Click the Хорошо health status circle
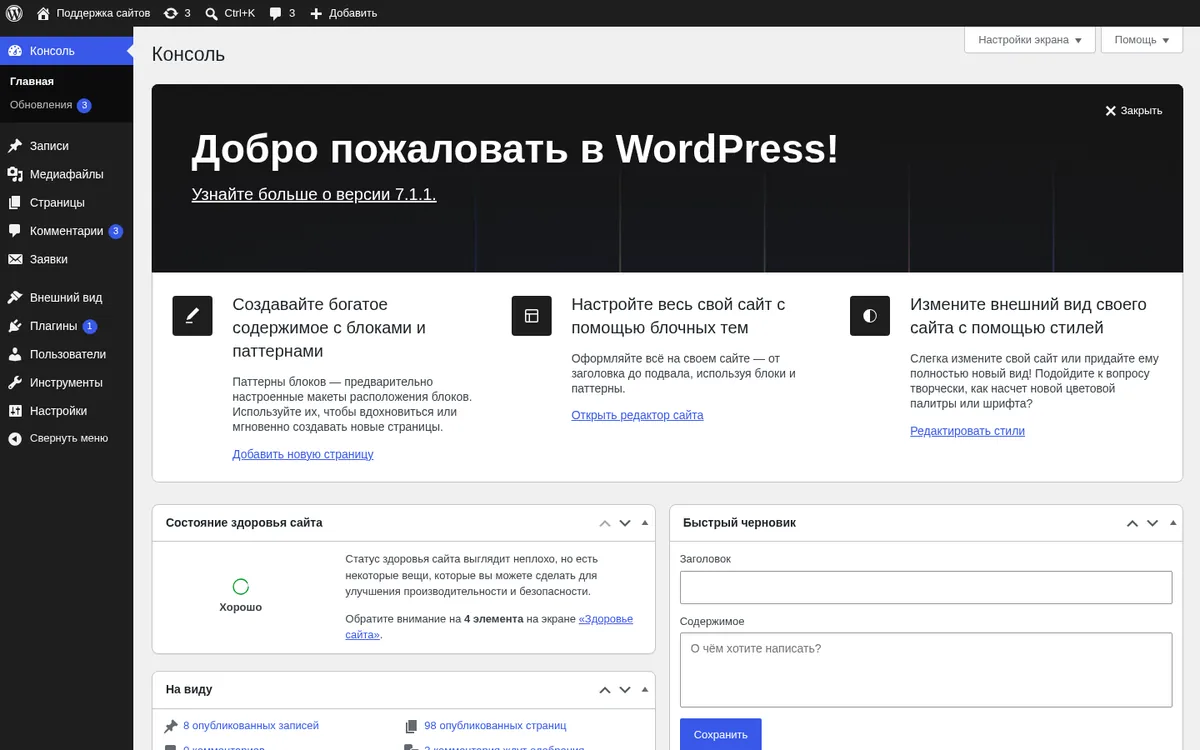Image resolution: width=1200 pixels, height=750 pixels. click(x=240, y=587)
